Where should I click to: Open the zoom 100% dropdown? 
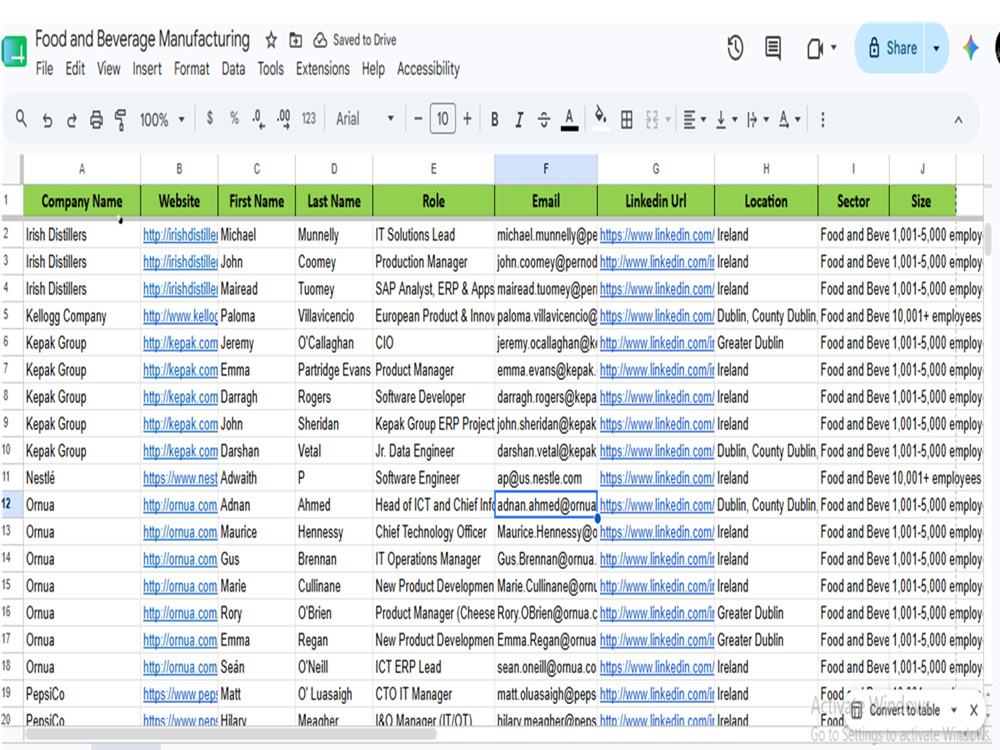(x=162, y=119)
